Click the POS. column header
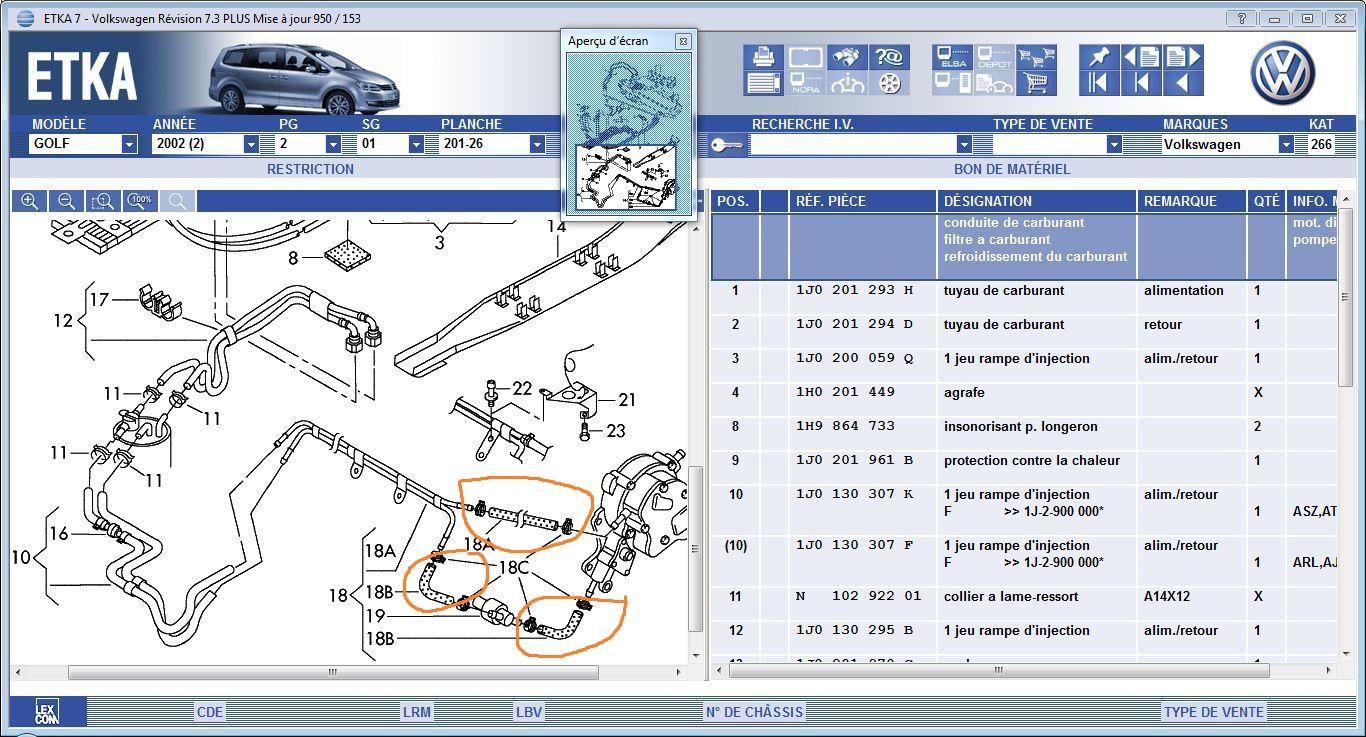Viewport: 1366px width, 737px height. pyautogui.click(x=735, y=201)
